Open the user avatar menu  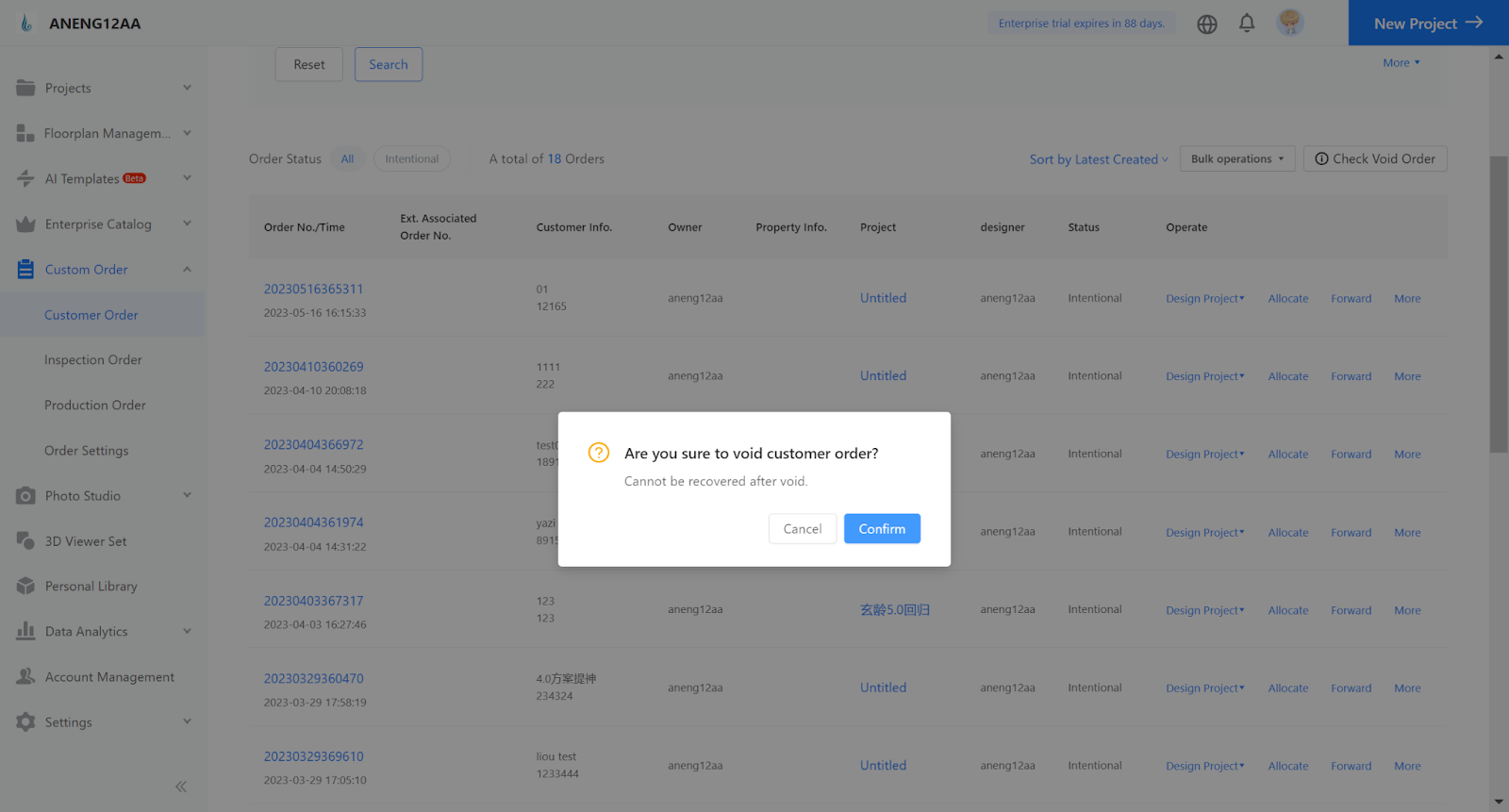pos(1290,23)
